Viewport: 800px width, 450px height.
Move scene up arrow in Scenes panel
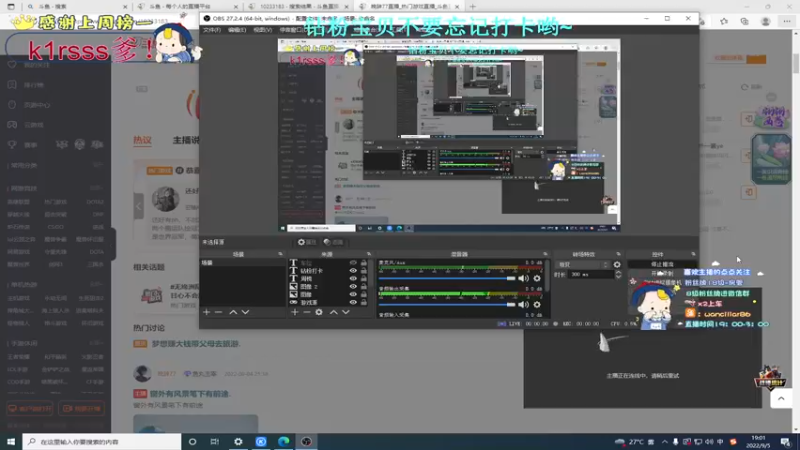click(x=233, y=312)
